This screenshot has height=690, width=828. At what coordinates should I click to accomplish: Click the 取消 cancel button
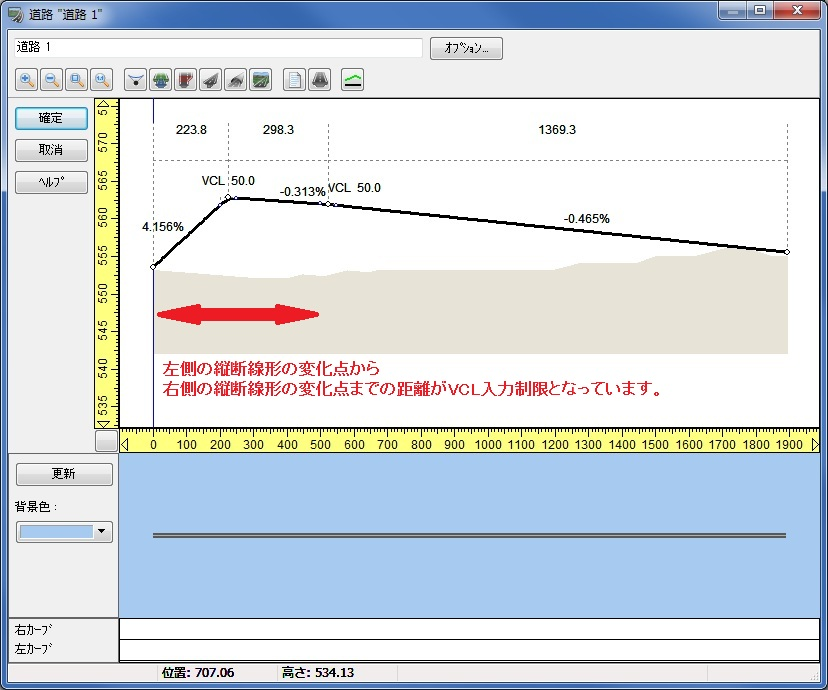click(51, 150)
